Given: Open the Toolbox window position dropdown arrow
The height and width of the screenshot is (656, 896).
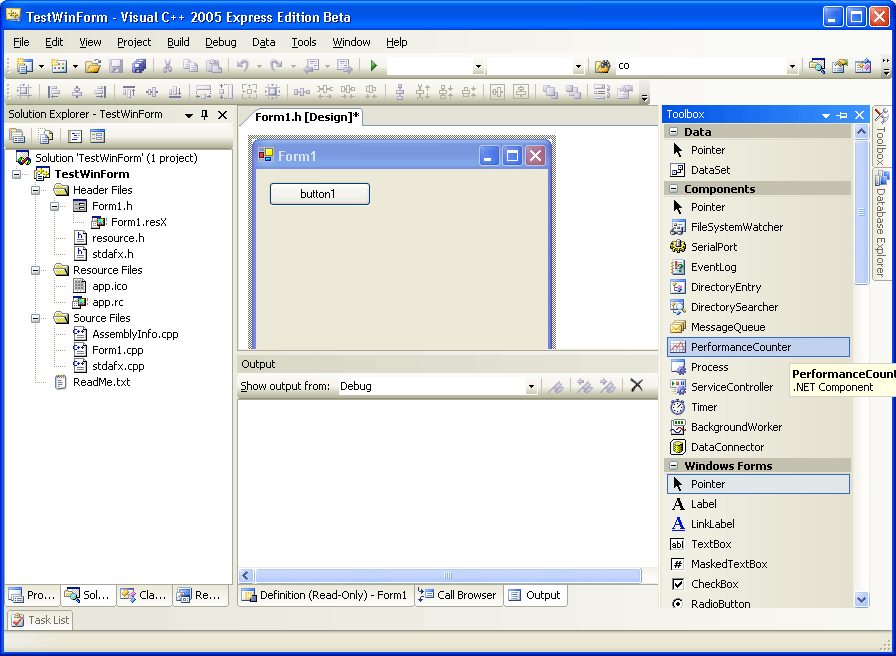Looking at the screenshot, I should click(x=826, y=115).
